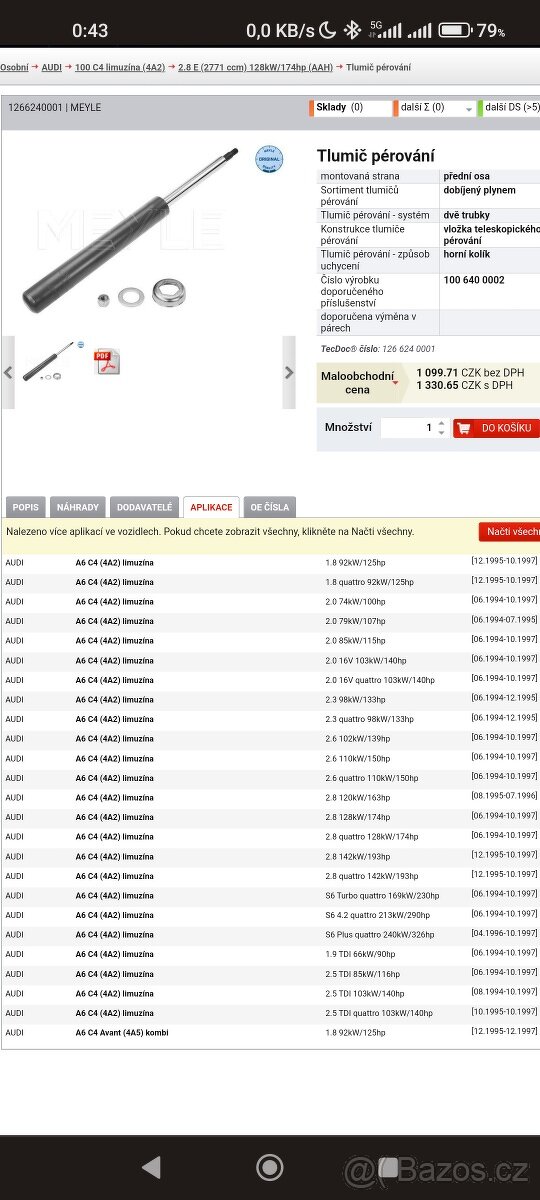Select the shock absorber thumbnail image
Screen dimensions: 540x1200
(47, 363)
